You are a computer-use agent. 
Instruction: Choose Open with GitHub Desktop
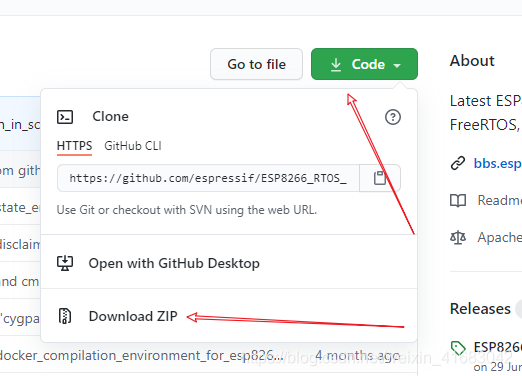click(174, 263)
